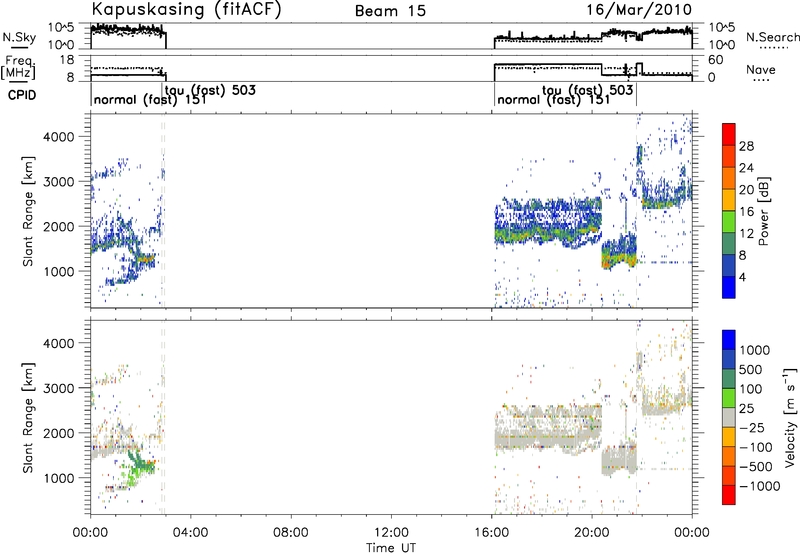Click the "12:00" time axis tick

pyautogui.click(x=391, y=533)
